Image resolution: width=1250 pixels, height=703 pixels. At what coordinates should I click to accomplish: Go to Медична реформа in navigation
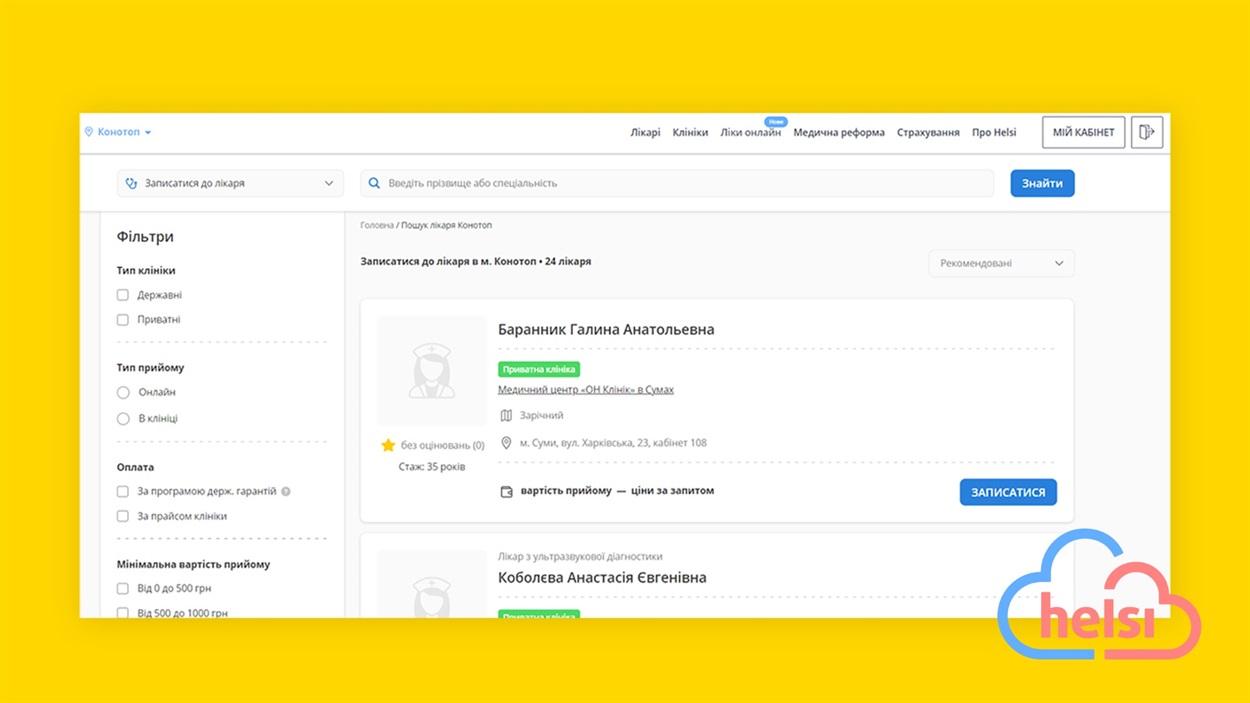pyautogui.click(x=838, y=133)
